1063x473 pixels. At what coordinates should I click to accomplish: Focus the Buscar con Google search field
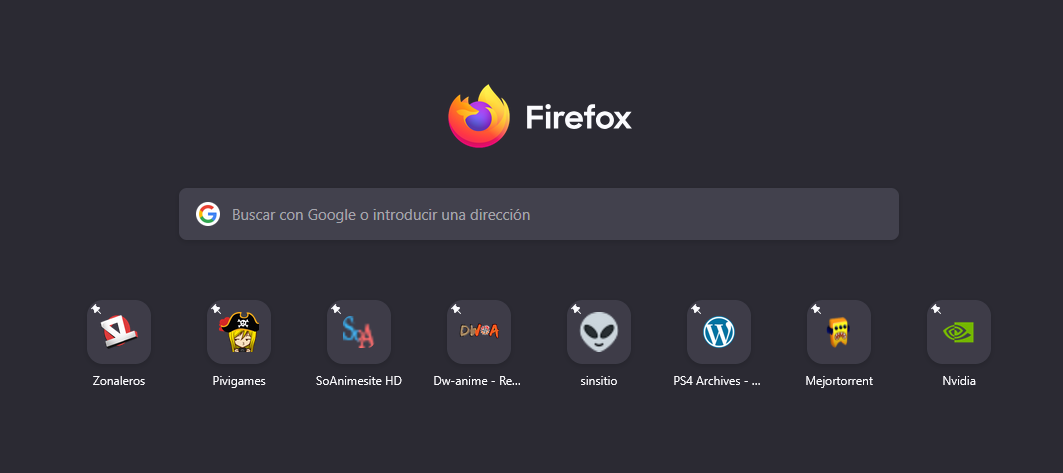pos(539,214)
